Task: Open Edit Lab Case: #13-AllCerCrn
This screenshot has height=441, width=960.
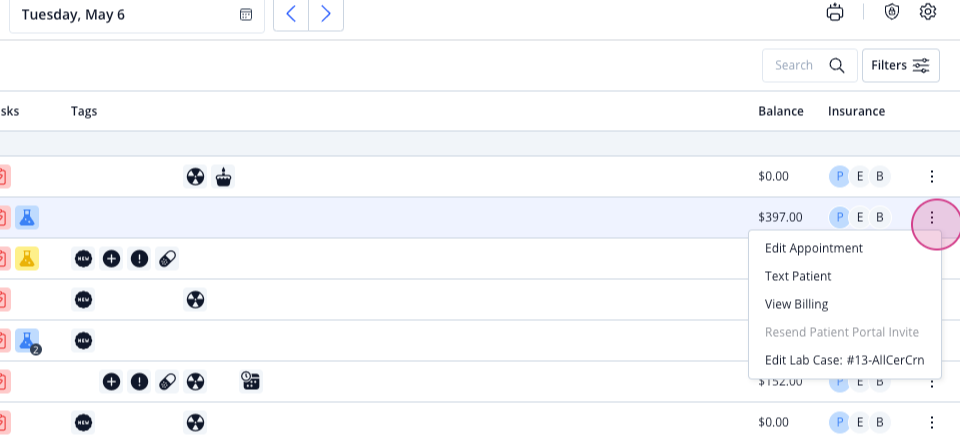Action: coord(844,360)
